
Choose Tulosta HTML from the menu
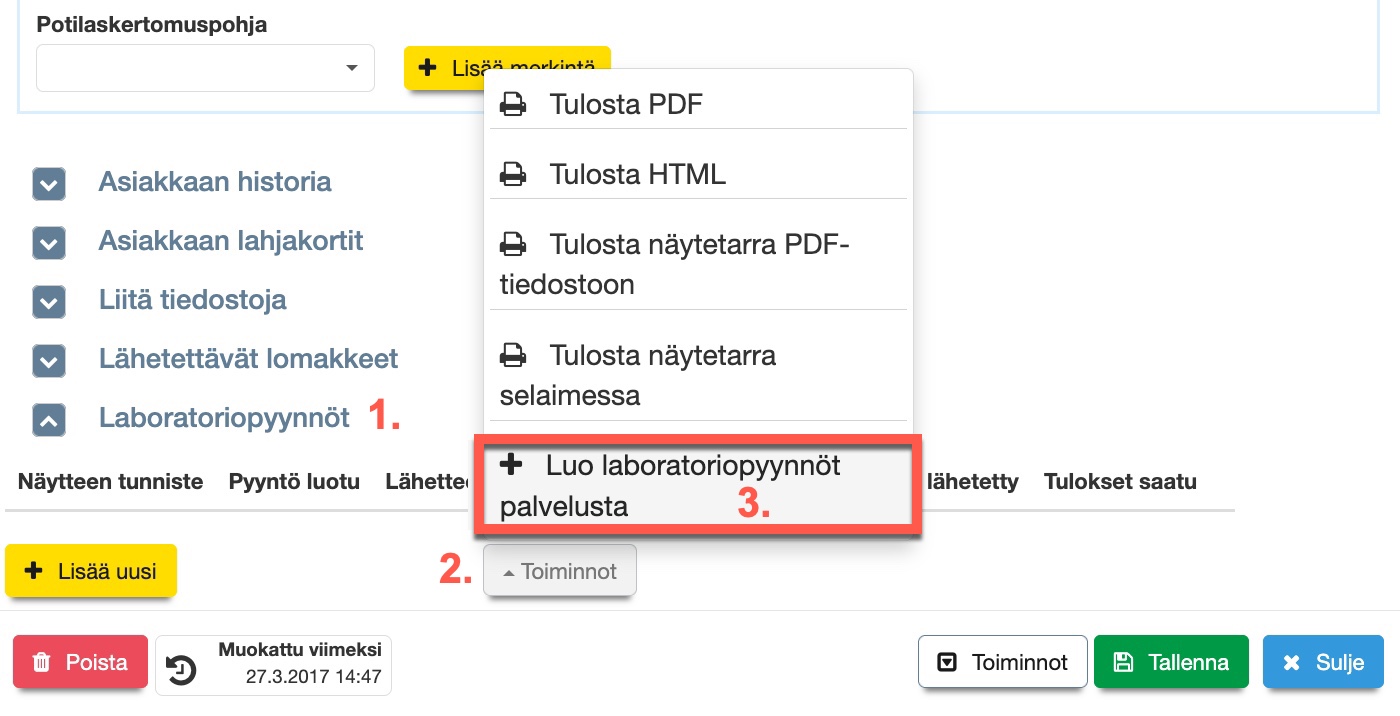click(697, 174)
